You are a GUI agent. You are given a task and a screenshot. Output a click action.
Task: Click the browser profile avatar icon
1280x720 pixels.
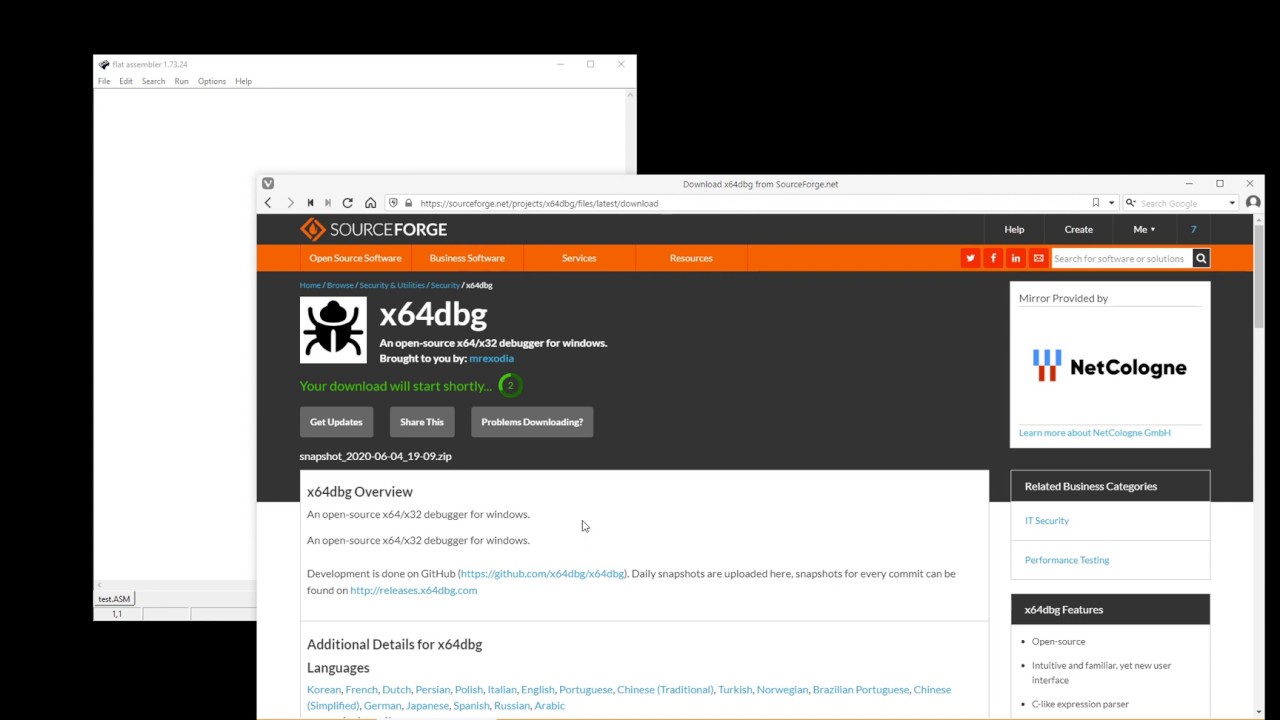(x=1253, y=203)
